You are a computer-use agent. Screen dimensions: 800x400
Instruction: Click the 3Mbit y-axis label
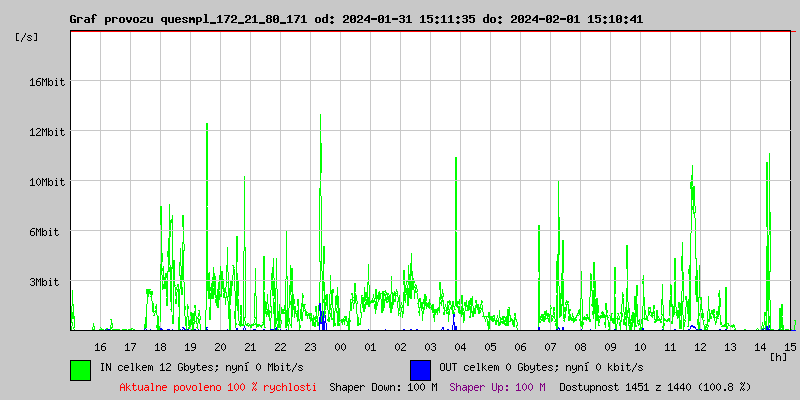coord(44,282)
